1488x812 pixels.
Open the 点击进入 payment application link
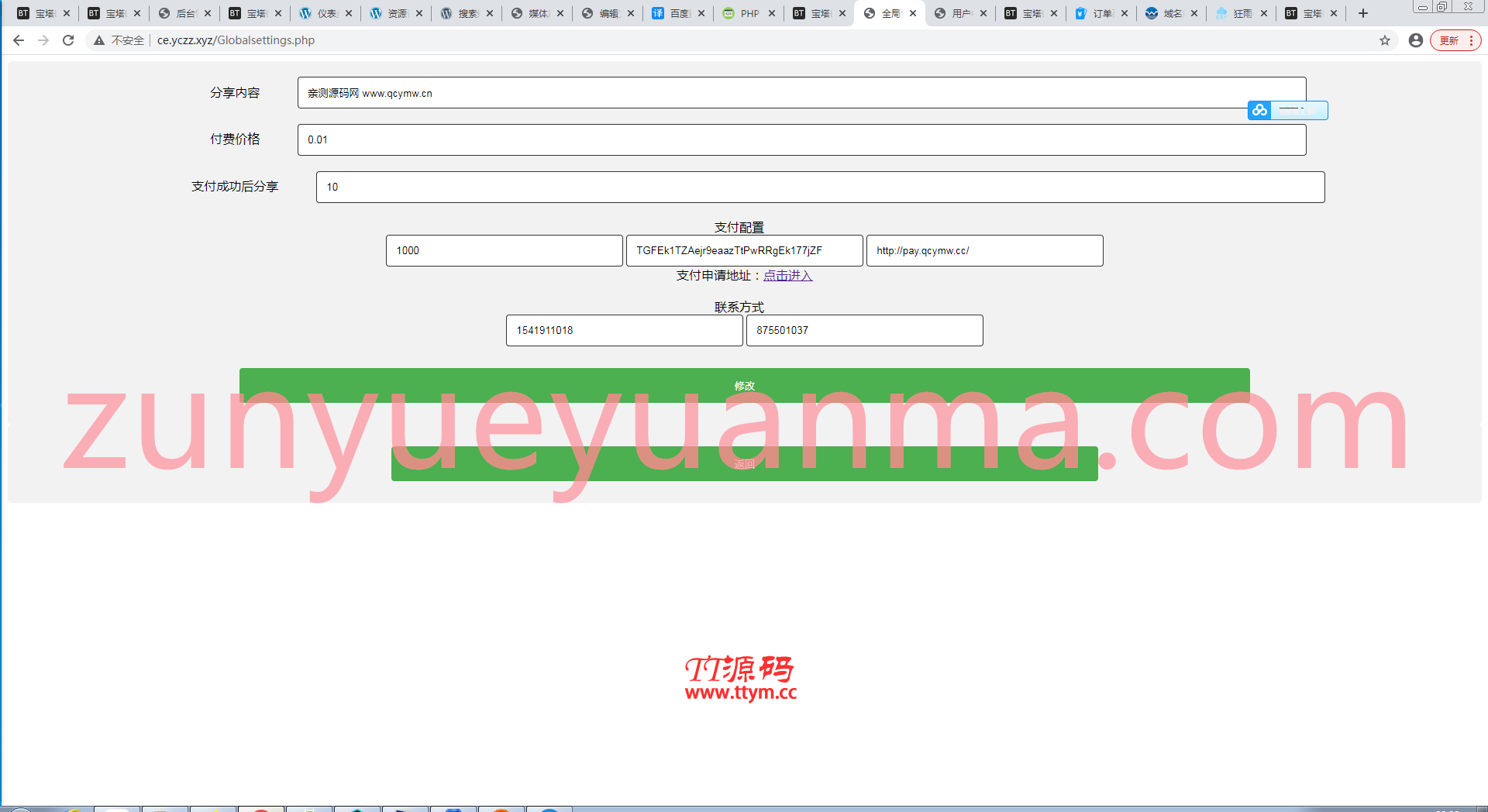(x=787, y=275)
